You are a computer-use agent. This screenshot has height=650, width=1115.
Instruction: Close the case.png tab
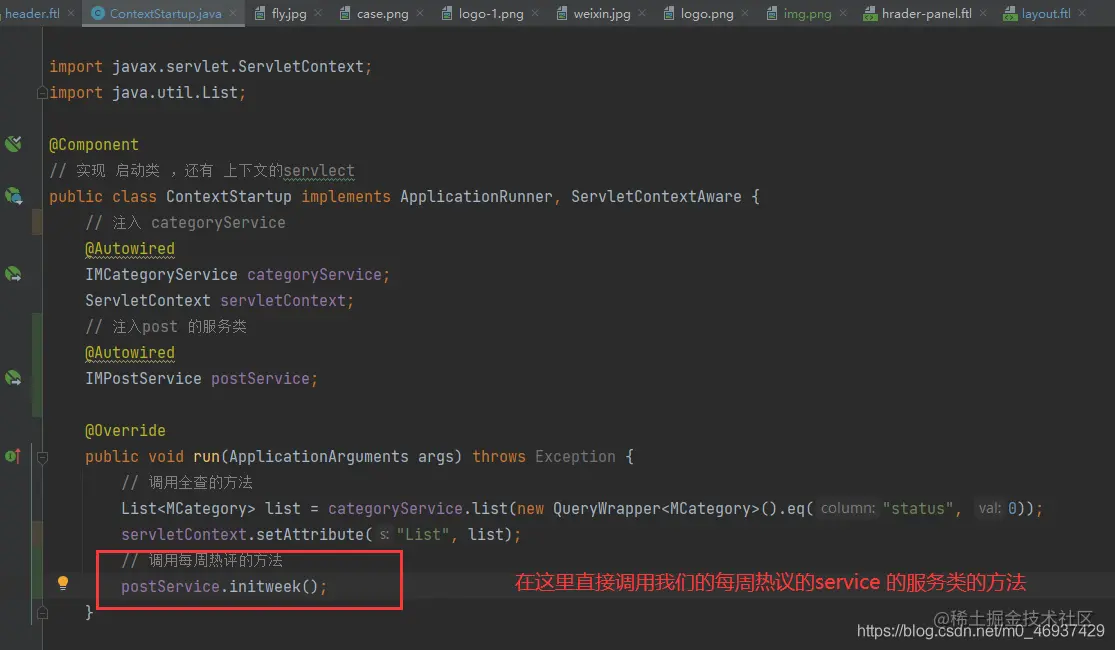tap(420, 13)
